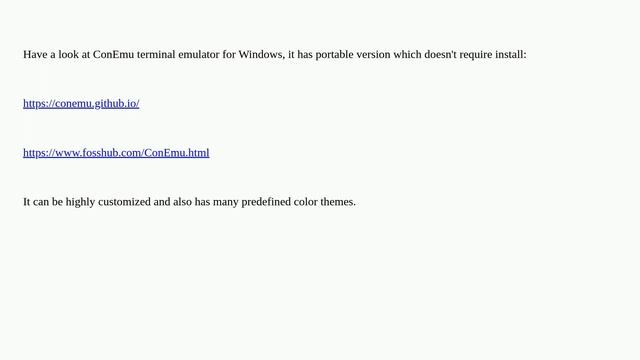Click the word "themes." ending the last sentence

338,202
